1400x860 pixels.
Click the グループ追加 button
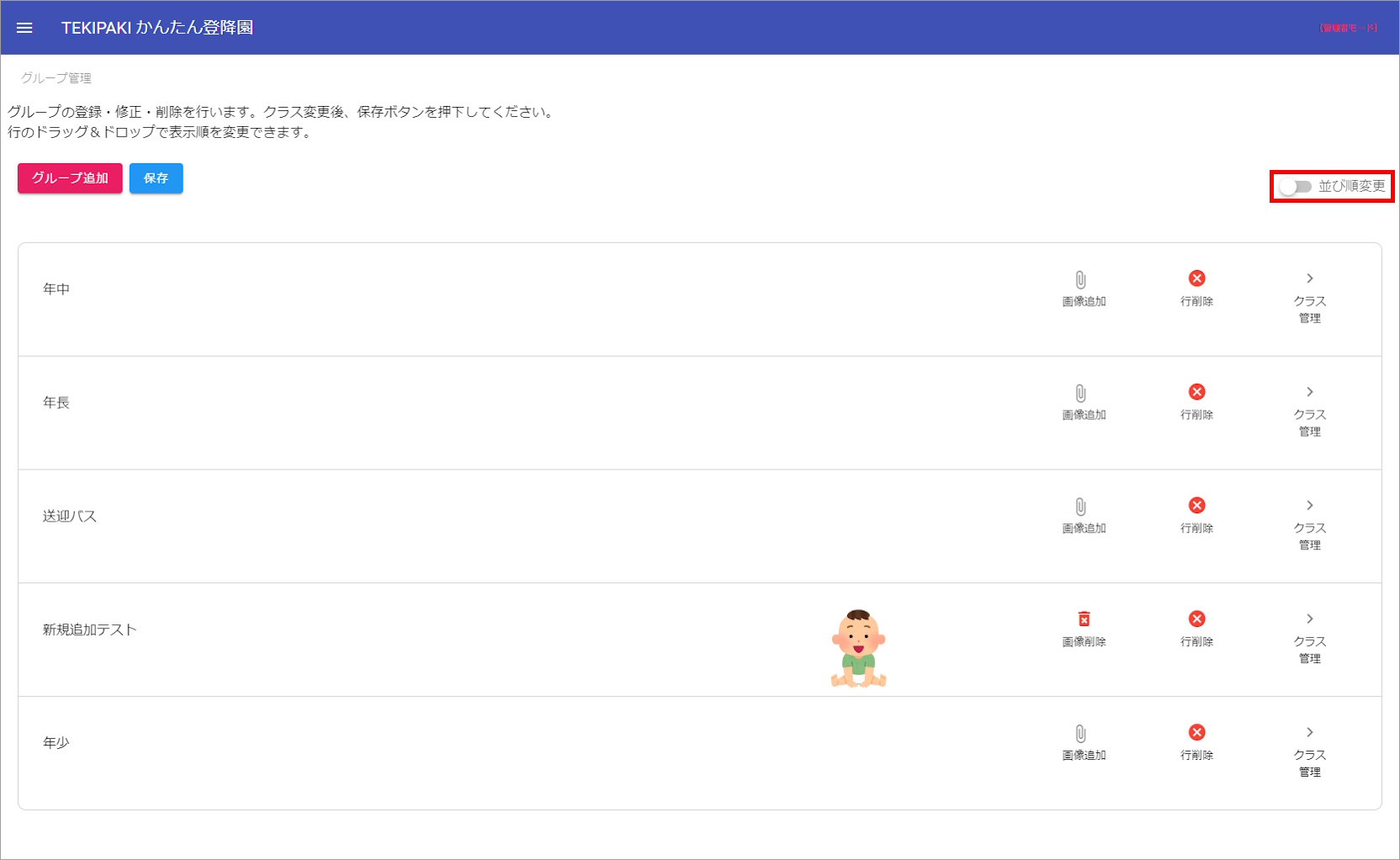tap(70, 178)
